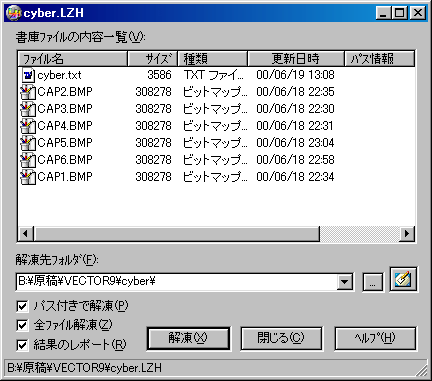Image resolution: width=432 pixels, height=381 pixels.
Task: Click the ヘルプ(H) help button
Action: pyautogui.click(x=375, y=339)
